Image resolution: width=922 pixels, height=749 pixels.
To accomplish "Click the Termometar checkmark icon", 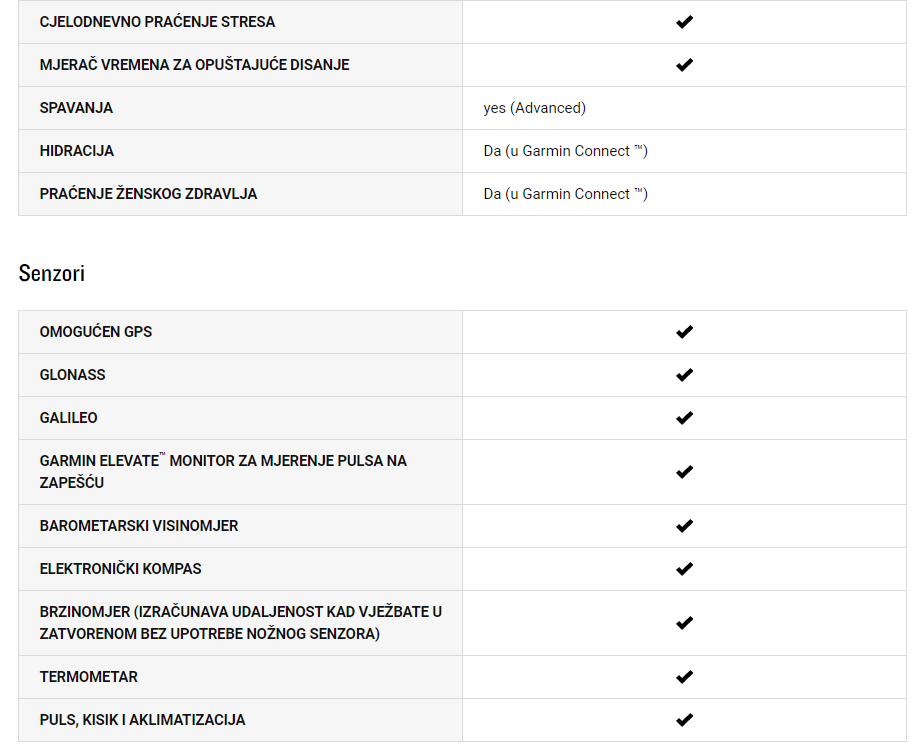I will 684,677.
